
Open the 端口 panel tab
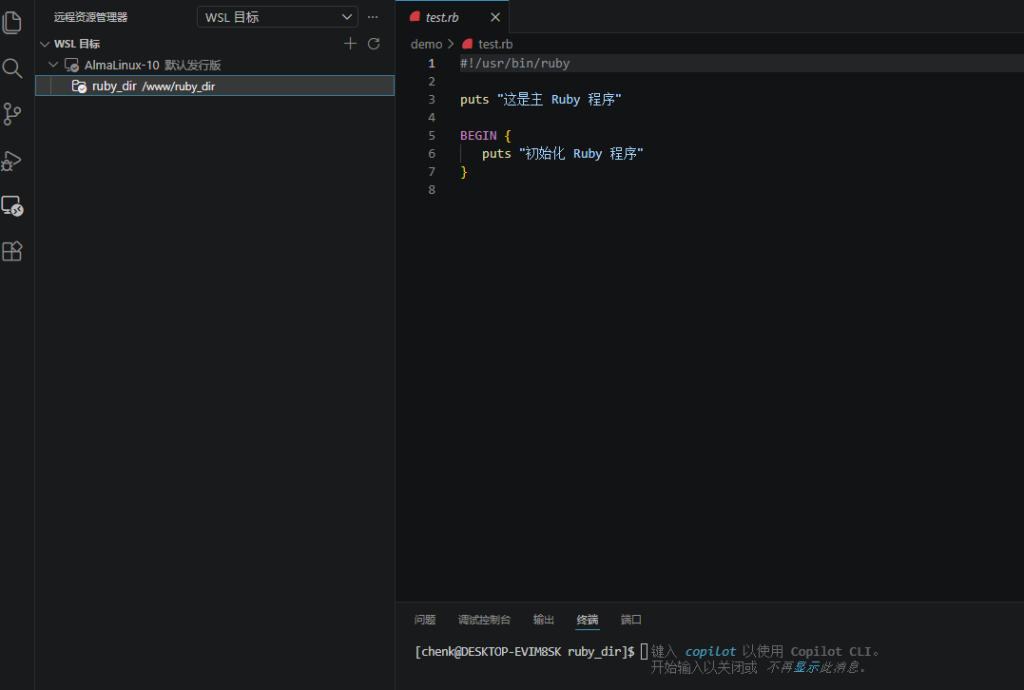tap(631, 619)
